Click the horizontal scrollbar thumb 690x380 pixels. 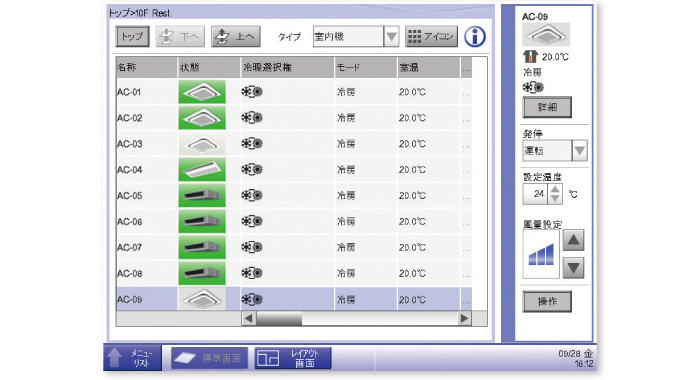click(279, 318)
